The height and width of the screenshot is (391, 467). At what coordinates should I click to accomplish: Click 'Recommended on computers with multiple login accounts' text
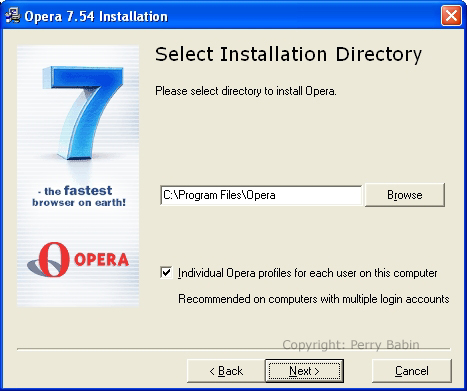[314, 299]
